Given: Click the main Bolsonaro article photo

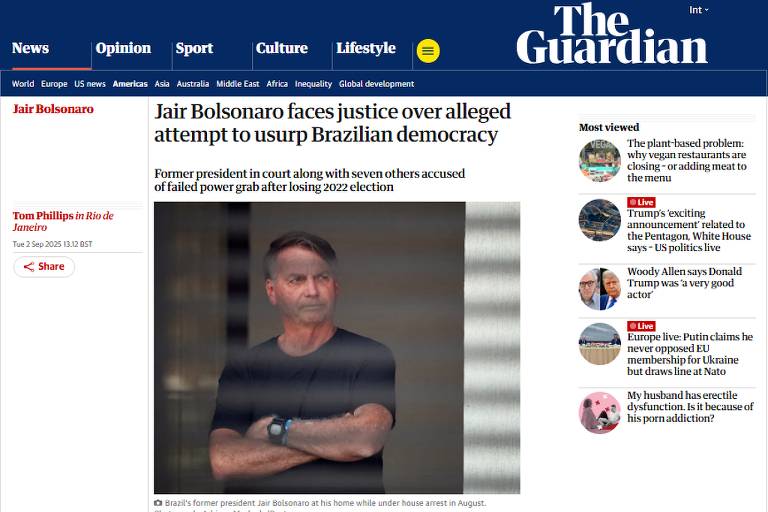Looking at the screenshot, I should (337, 347).
